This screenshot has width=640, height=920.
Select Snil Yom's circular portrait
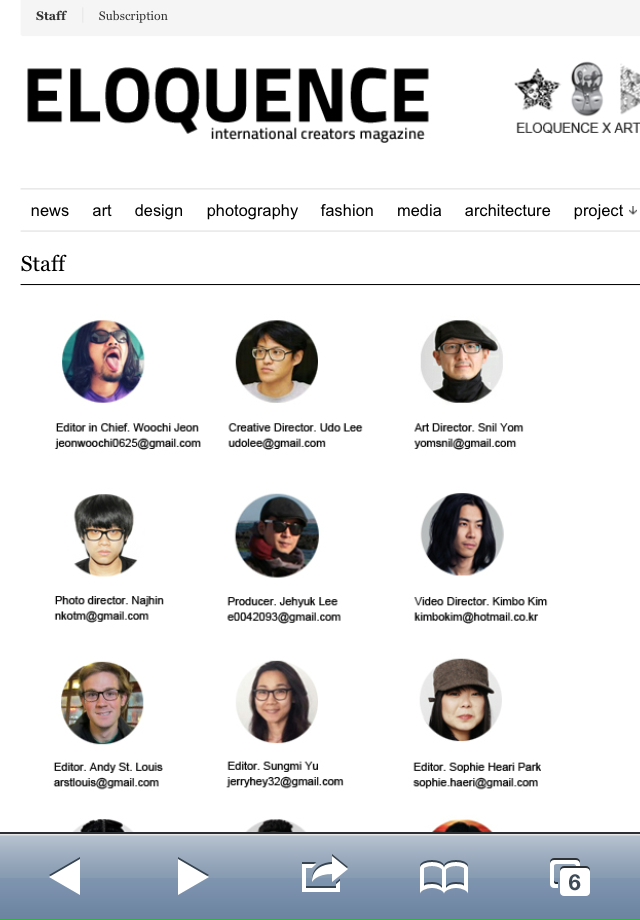[461, 361]
